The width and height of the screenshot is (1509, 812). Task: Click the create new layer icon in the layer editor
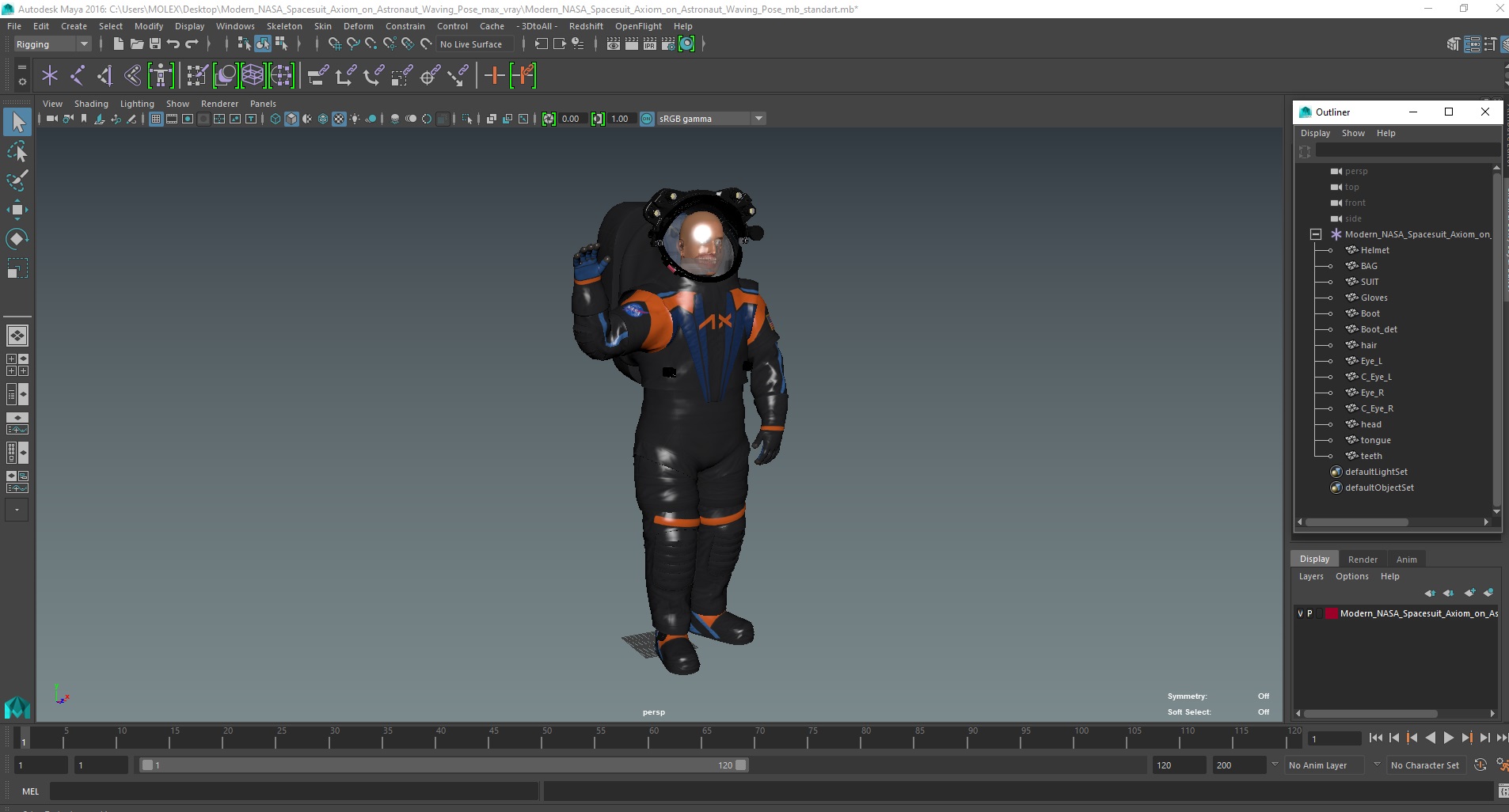pyautogui.click(x=1470, y=593)
